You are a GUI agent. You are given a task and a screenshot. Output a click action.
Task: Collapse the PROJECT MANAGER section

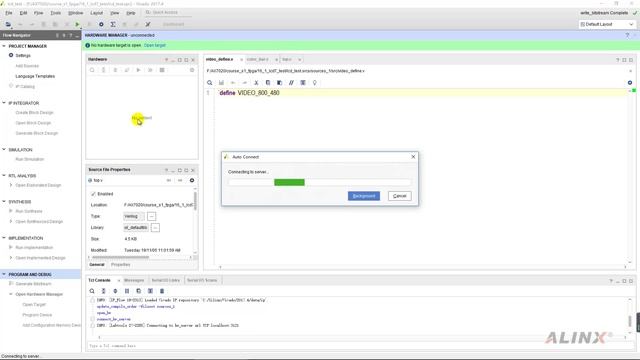(4, 46)
